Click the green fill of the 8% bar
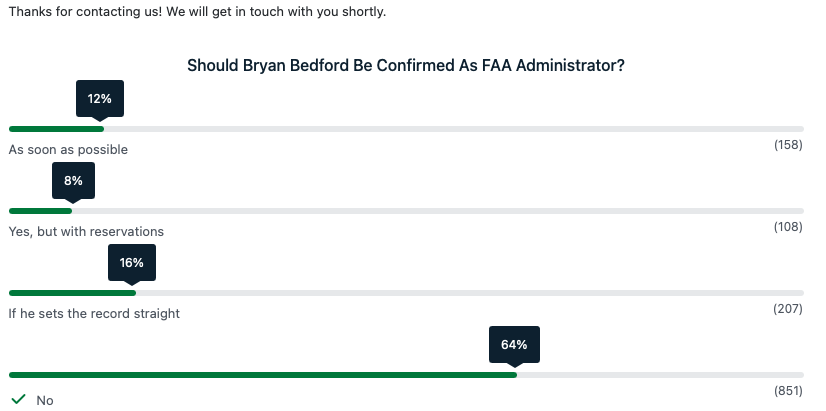The height and width of the screenshot is (411, 826). (40, 211)
